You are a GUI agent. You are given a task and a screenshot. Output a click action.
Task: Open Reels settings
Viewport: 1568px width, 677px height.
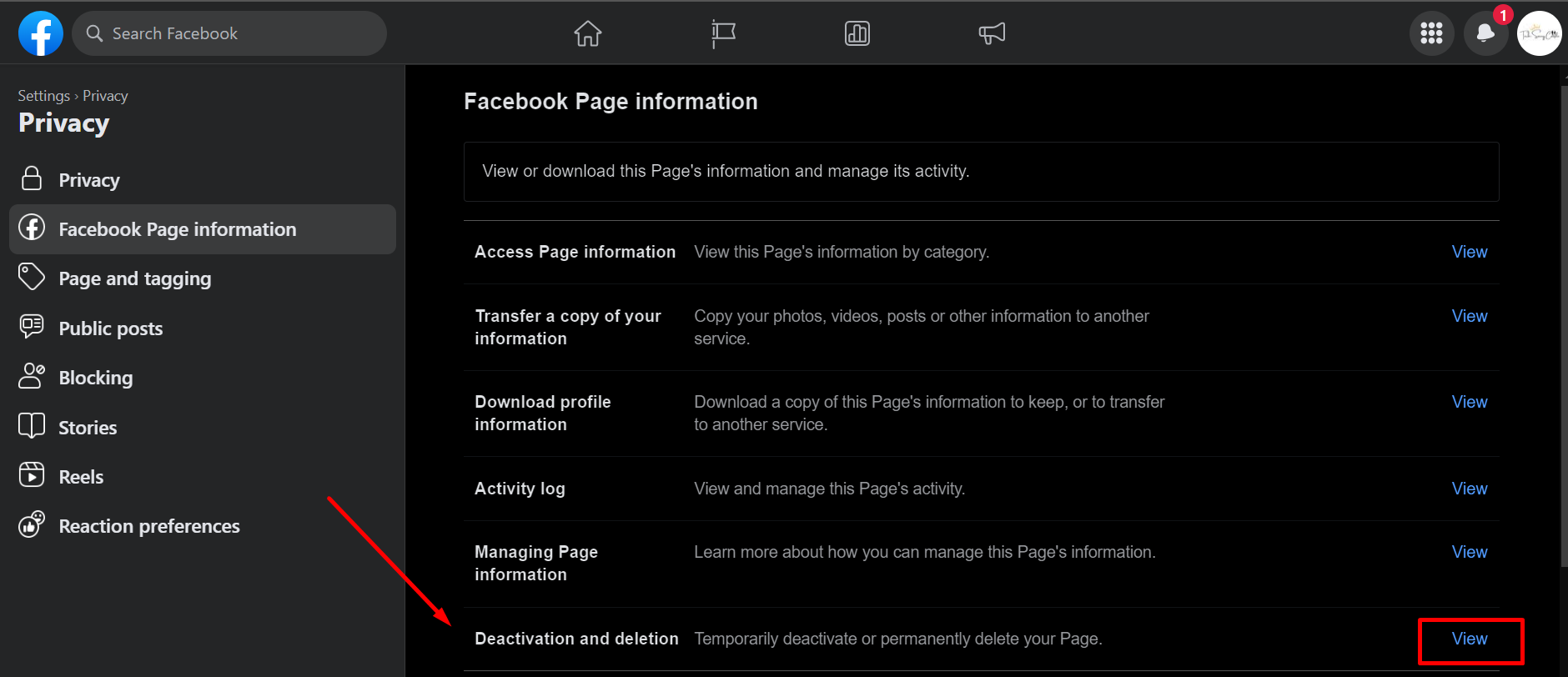(203, 477)
